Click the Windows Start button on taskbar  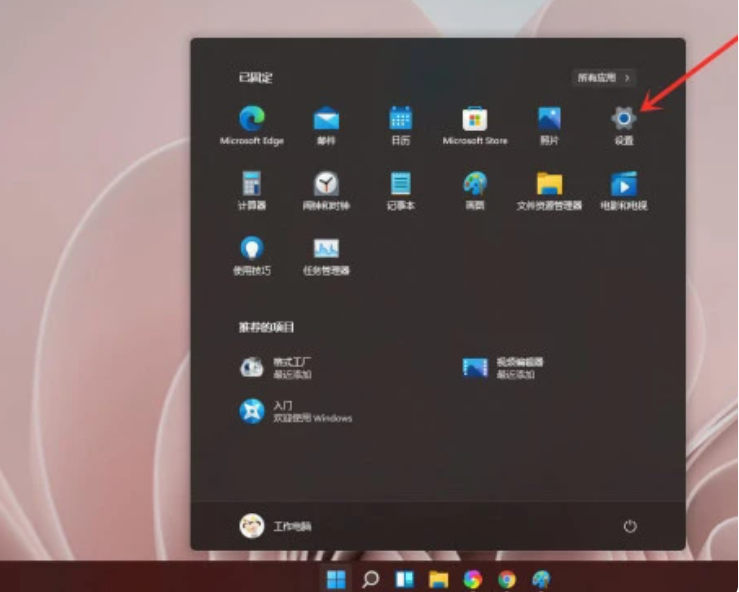pos(336,579)
